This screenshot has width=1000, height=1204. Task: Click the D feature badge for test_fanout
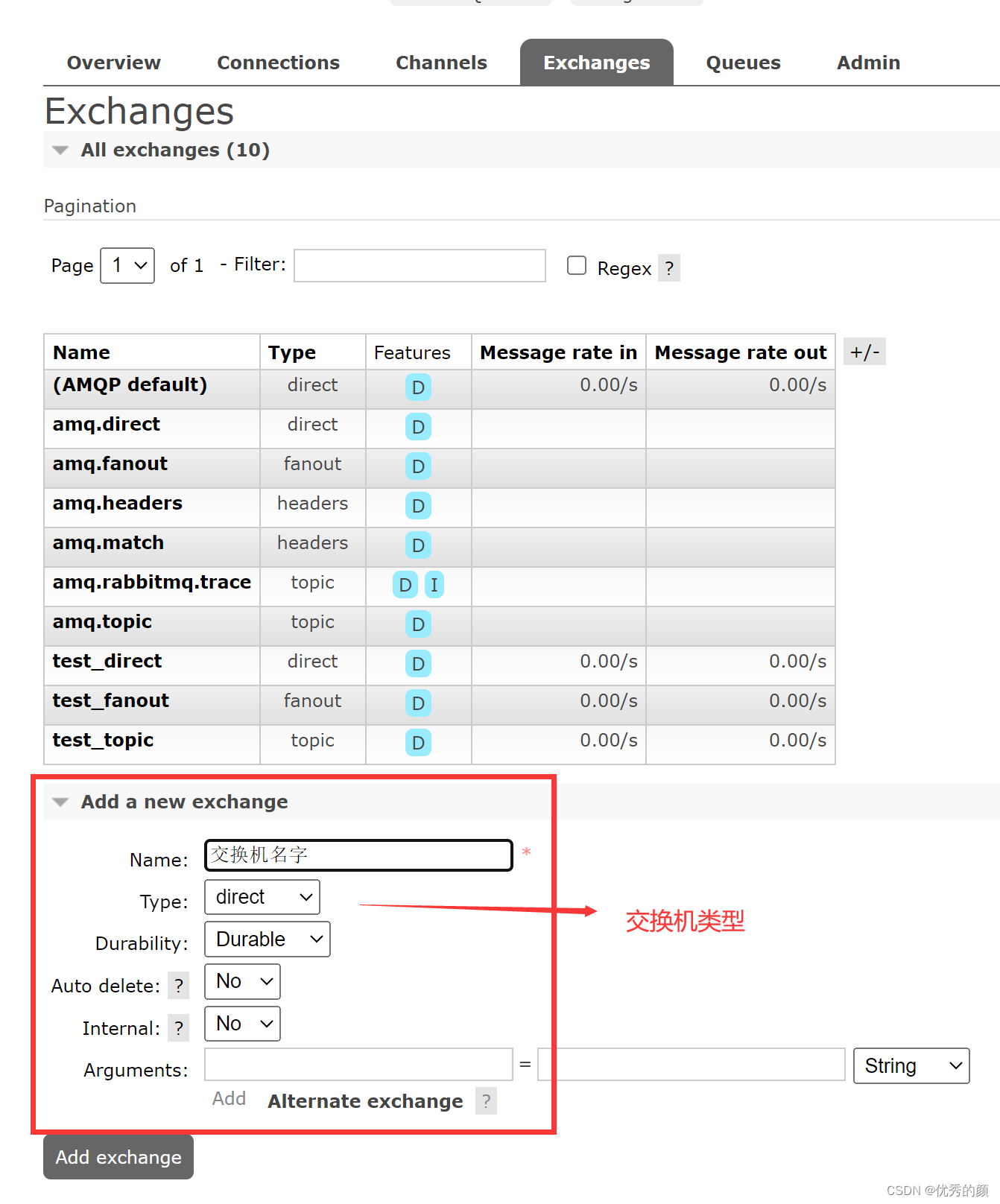pos(418,703)
